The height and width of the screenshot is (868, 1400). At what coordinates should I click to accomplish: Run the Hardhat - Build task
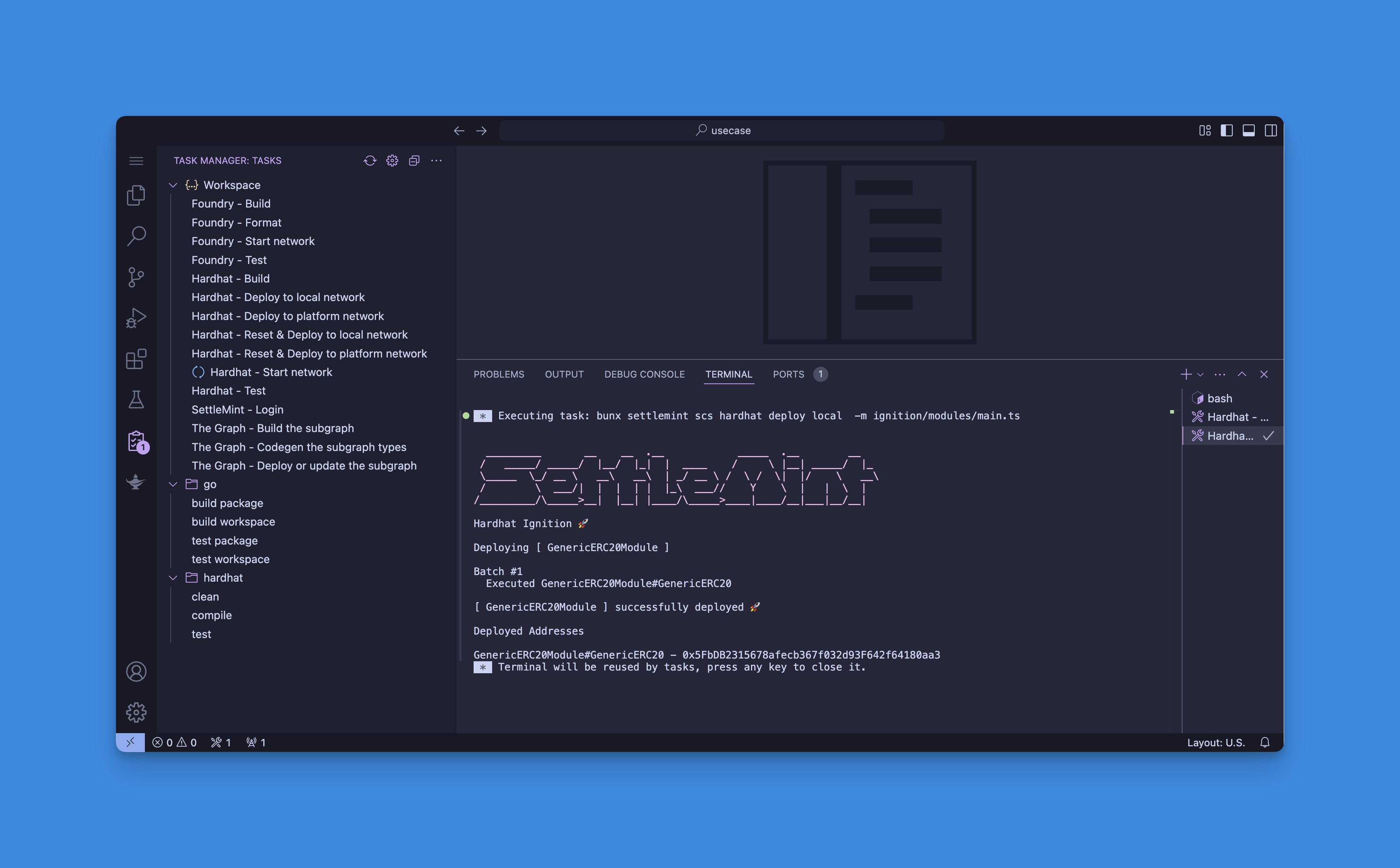[230, 278]
